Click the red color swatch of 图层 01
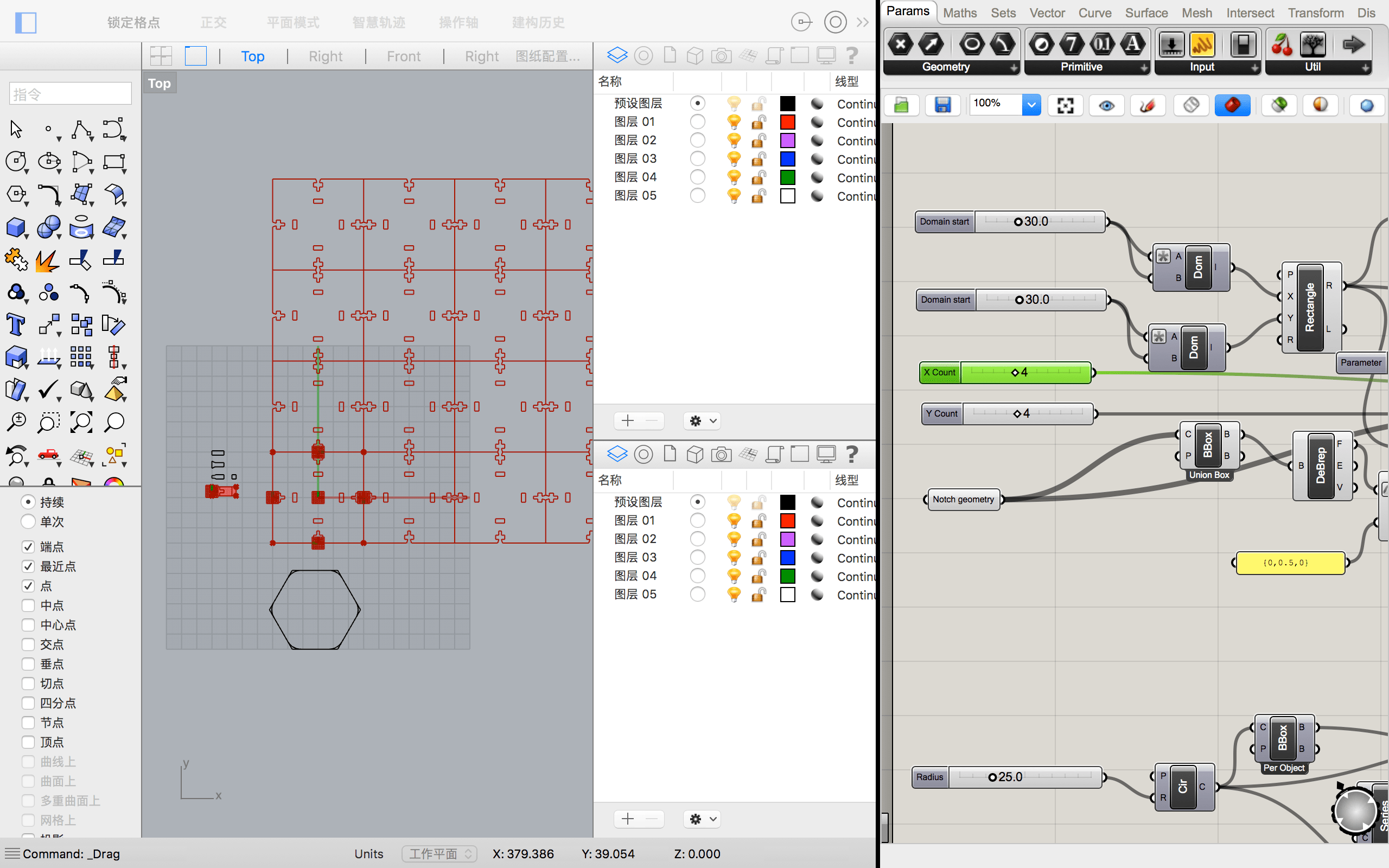 787,122
